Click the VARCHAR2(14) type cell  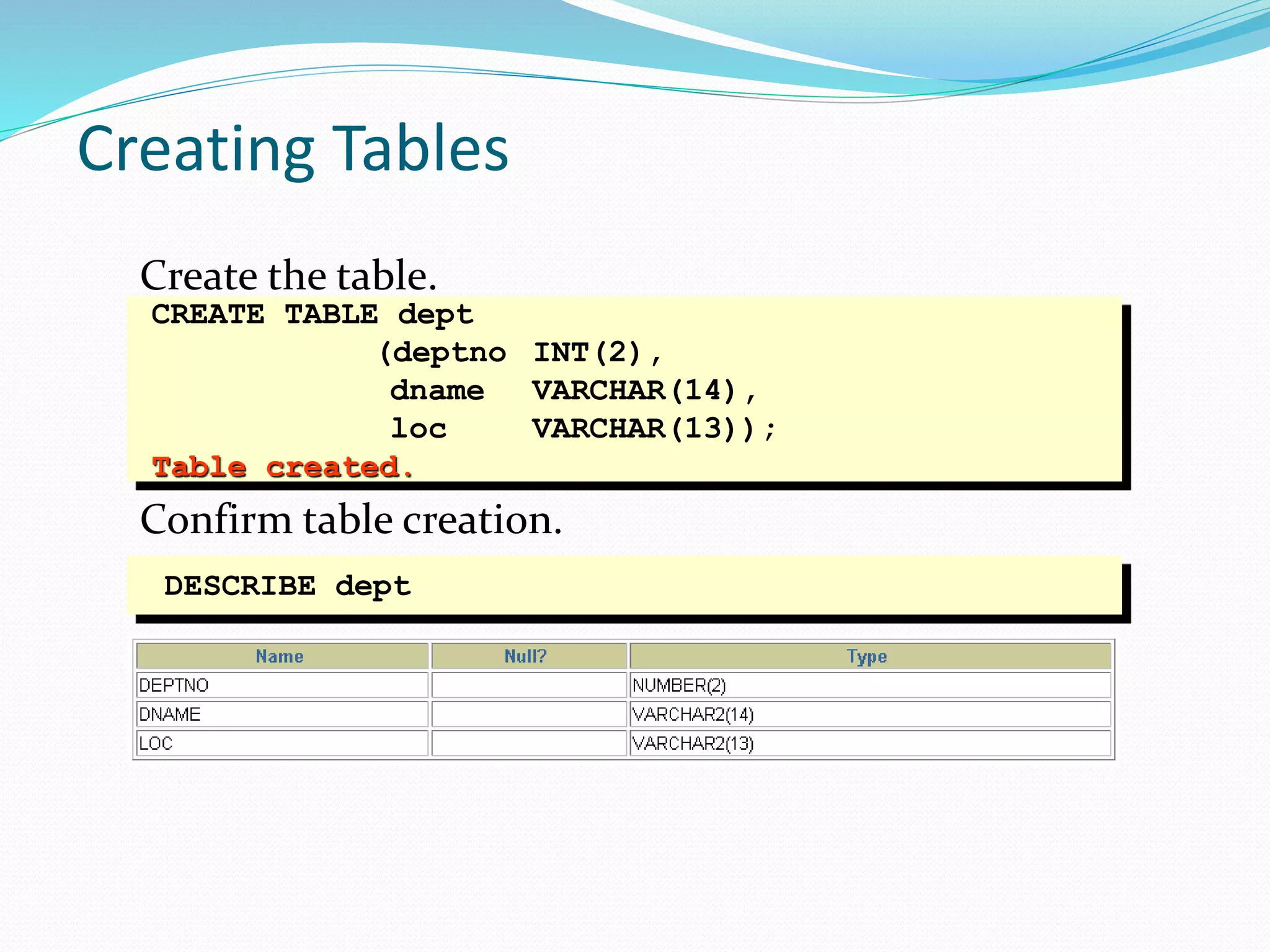(870, 714)
